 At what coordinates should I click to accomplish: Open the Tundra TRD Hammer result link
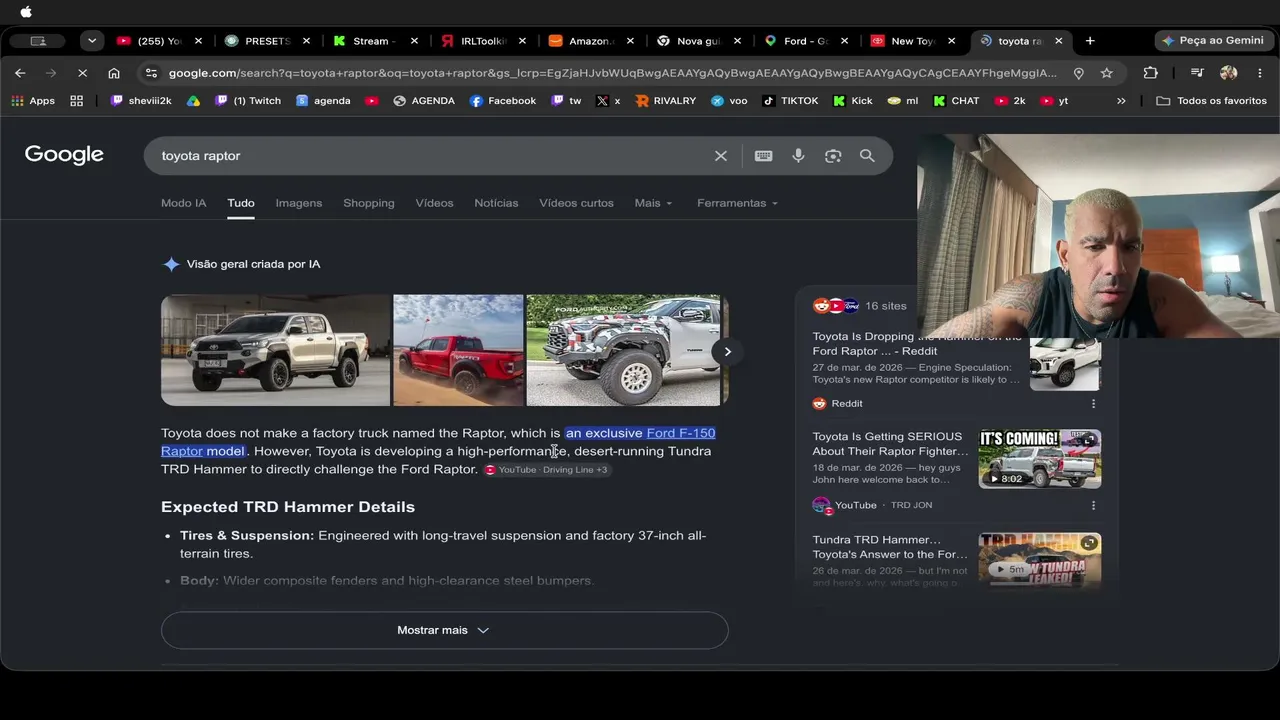pyautogui.click(x=890, y=547)
